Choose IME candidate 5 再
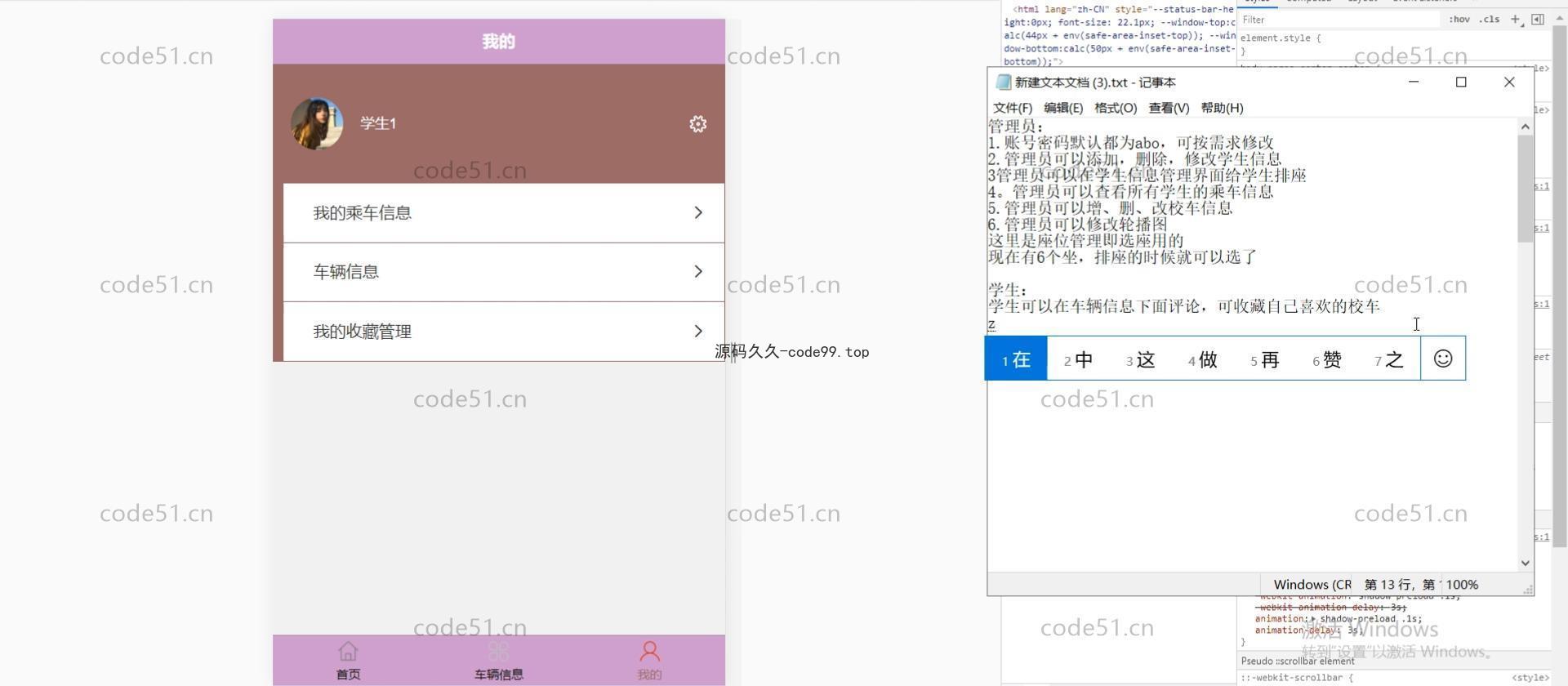Screen dimensions: 1568x686 click(1264, 359)
